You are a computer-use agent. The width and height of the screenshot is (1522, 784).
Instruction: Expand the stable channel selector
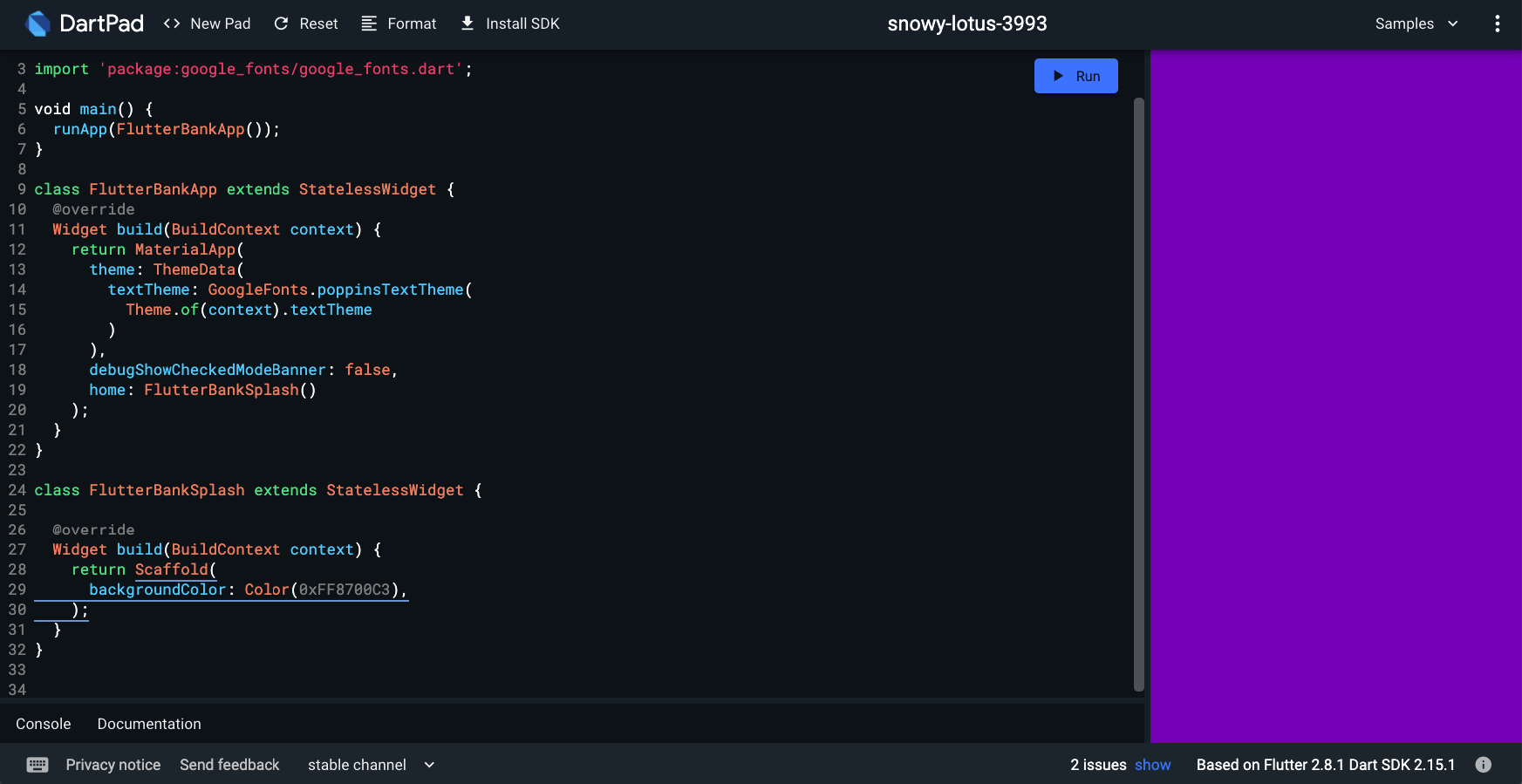(x=371, y=765)
